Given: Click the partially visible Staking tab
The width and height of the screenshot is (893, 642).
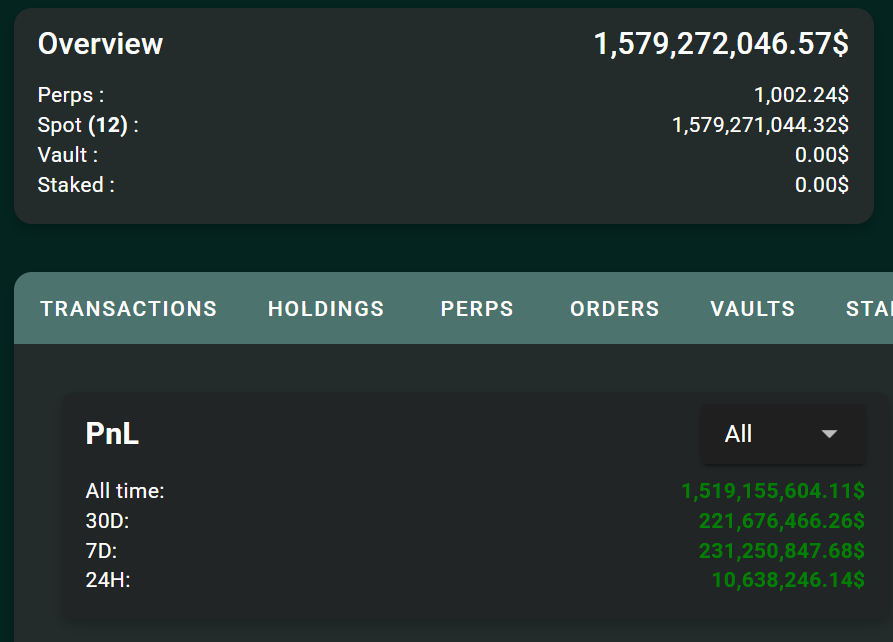Looking at the screenshot, I should tap(869, 309).
